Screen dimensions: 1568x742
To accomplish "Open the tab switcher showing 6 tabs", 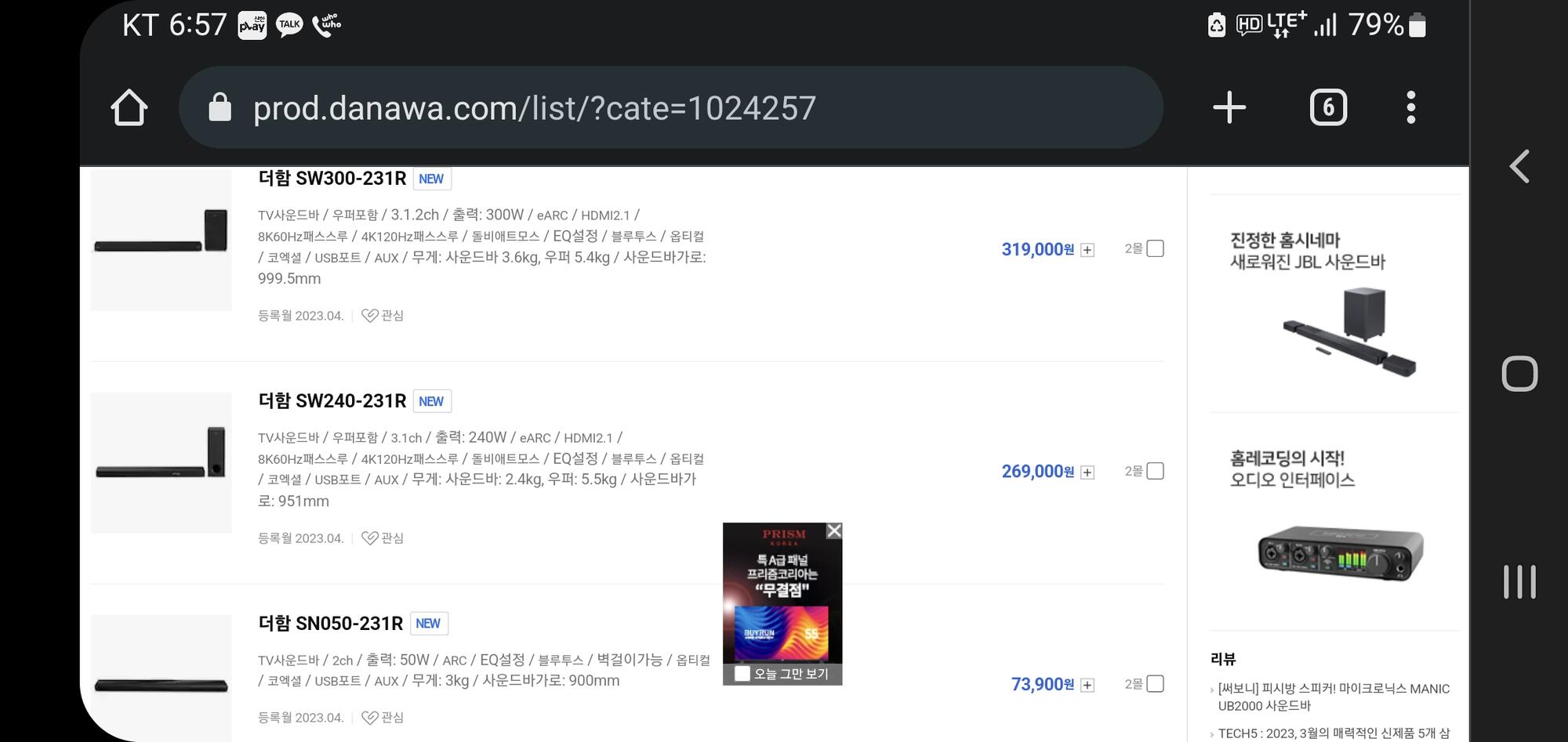I will point(1328,107).
